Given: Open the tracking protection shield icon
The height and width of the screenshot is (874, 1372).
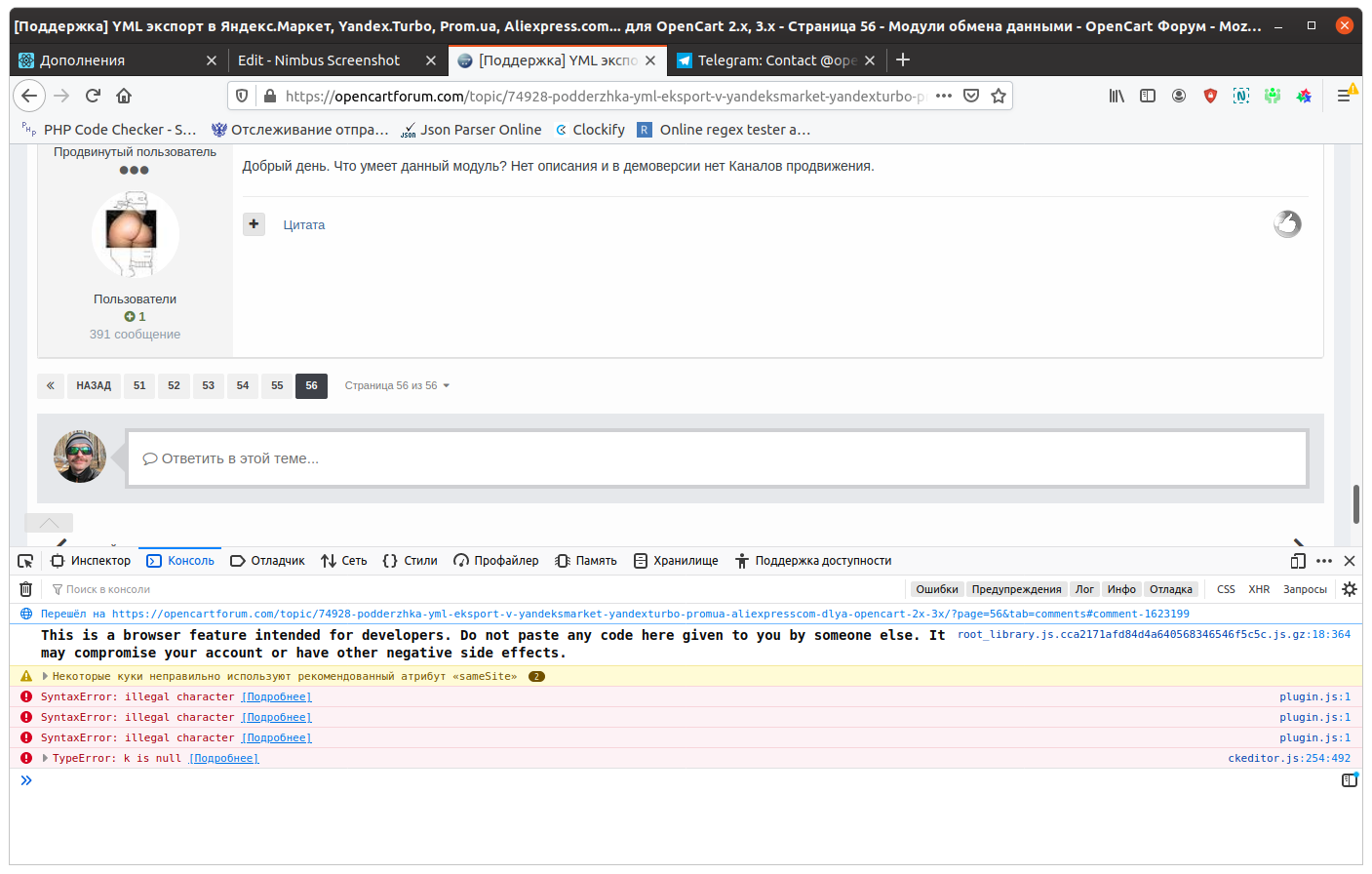Looking at the screenshot, I should click(242, 96).
